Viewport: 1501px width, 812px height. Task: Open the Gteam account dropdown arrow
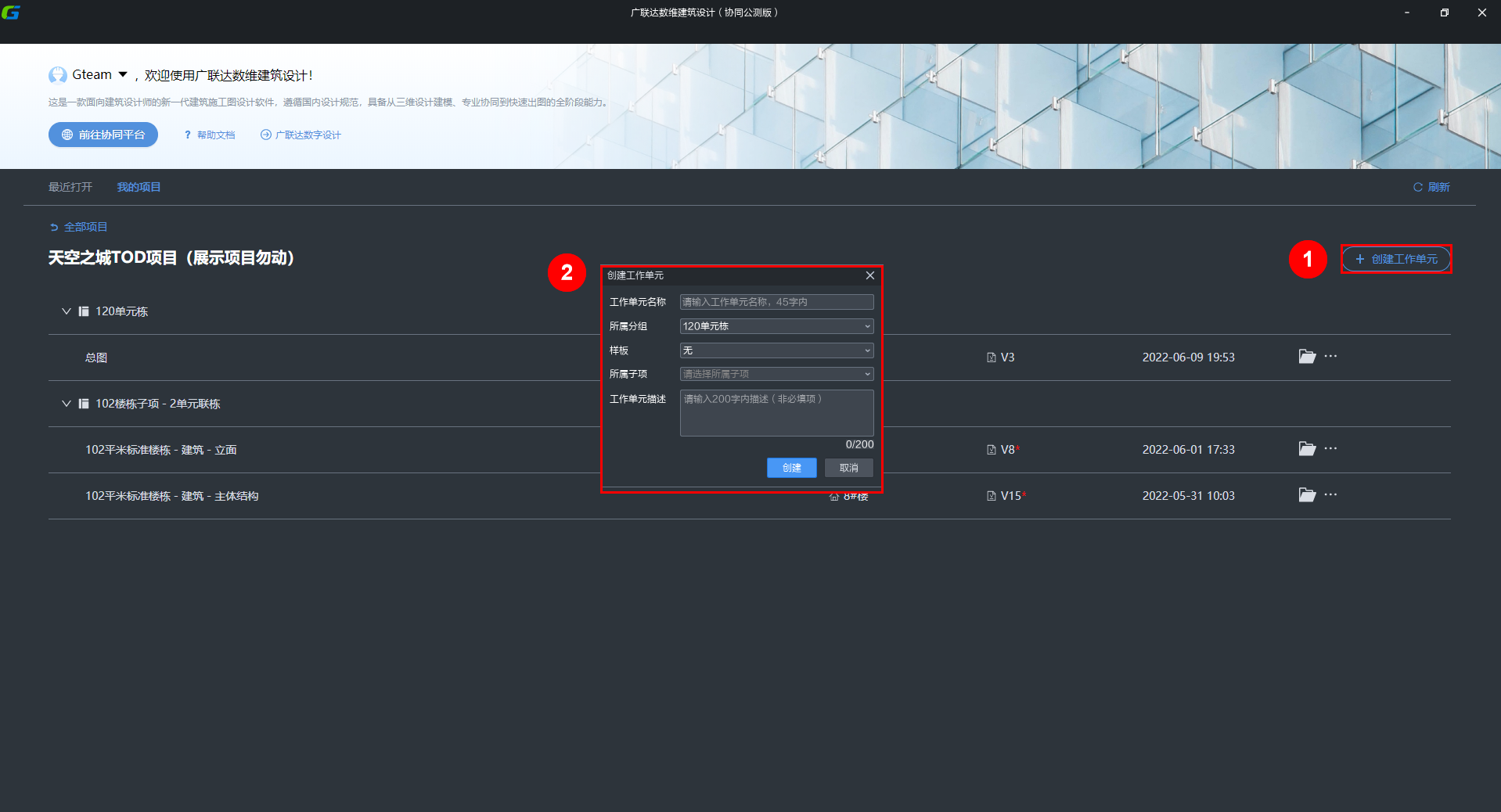coord(123,75)
